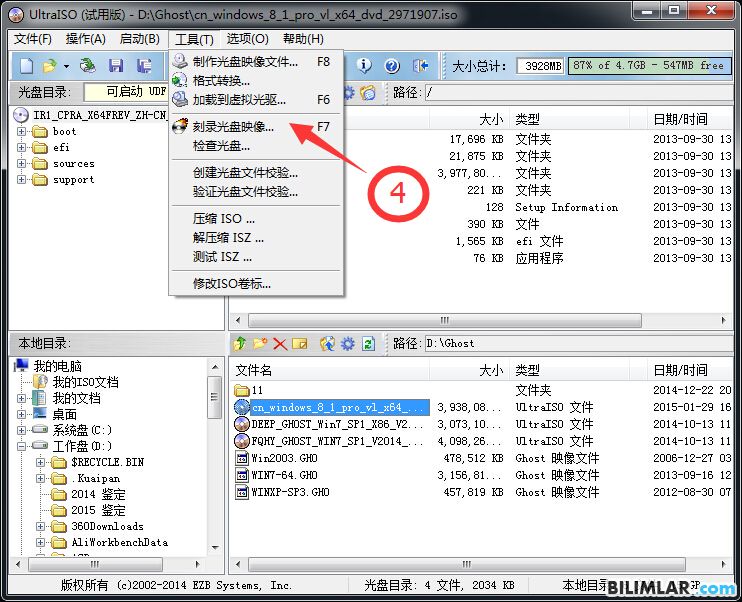
Task: Click the blue gear icon in local toolbar
Action: (348, 344)
